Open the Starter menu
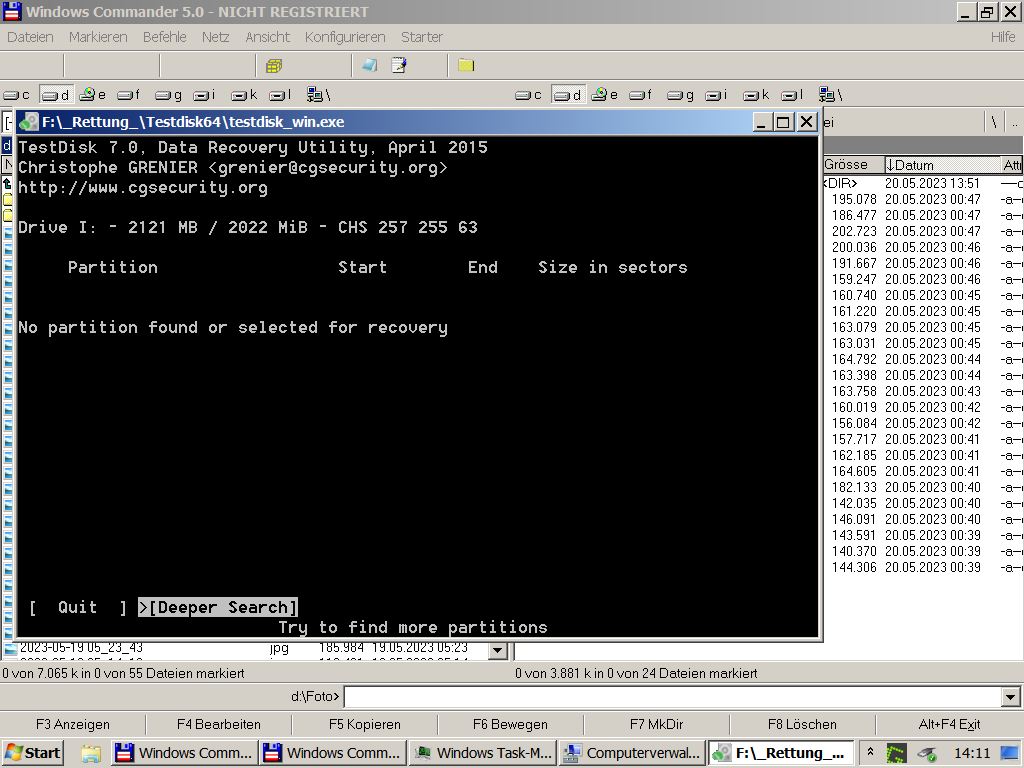1024x768 pixels. point(422,37)
